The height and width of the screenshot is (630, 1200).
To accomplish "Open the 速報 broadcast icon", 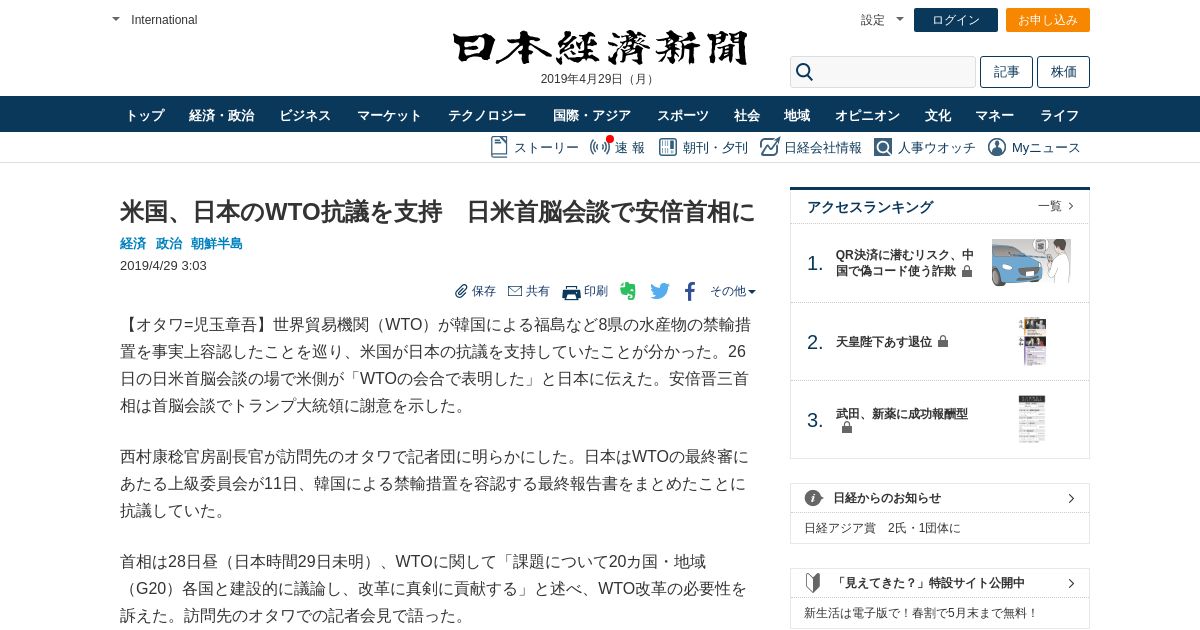I will [x=600, y=147].
